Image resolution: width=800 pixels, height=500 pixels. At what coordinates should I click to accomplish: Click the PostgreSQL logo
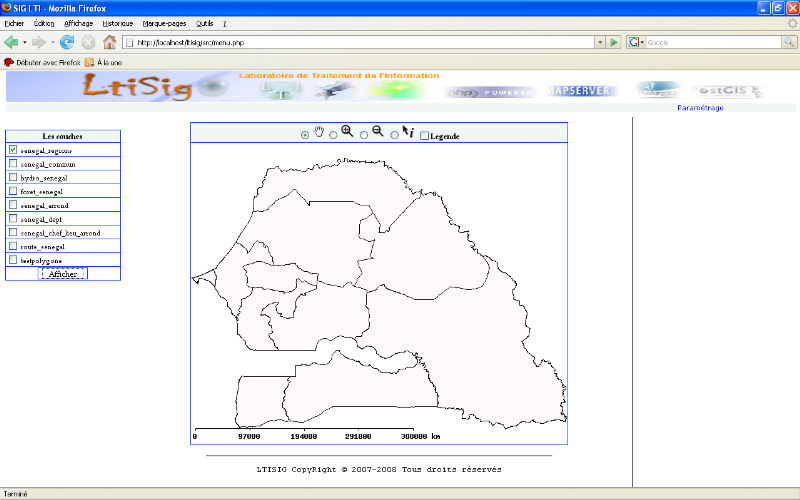(x=658, y=89)
